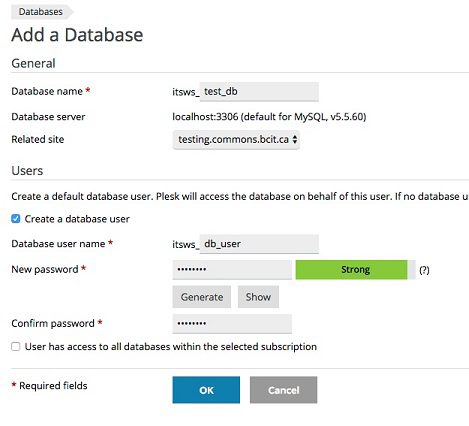Click the General section heading
The image size is (469, 426).
(33, 63)
